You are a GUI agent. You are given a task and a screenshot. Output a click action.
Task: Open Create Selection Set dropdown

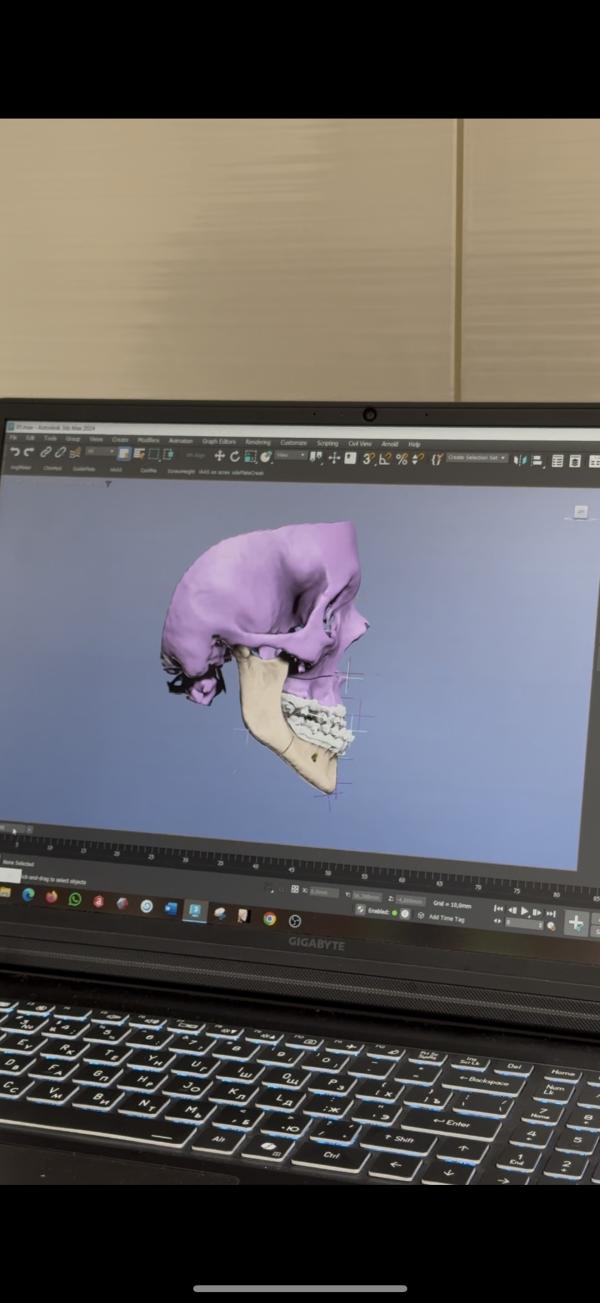[477, 458]
